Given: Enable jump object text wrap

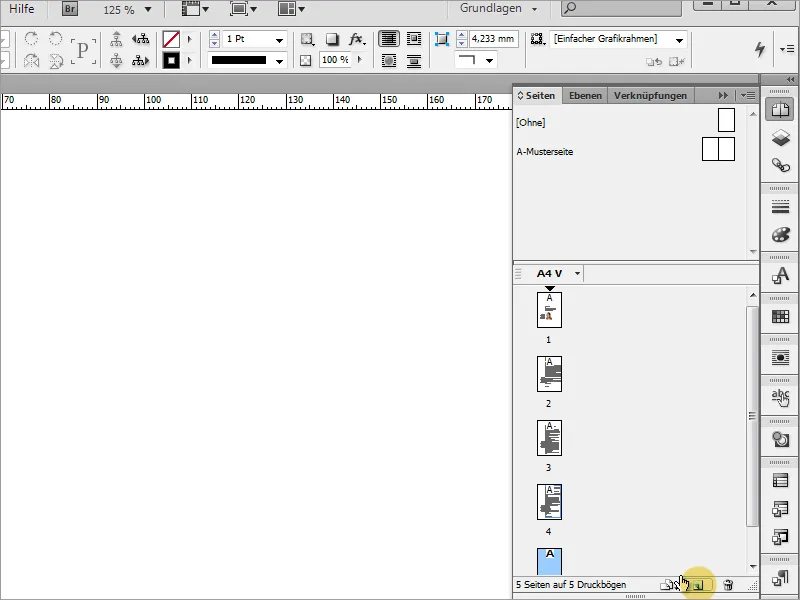Looking at the screenshot, I should pos(414,61).
